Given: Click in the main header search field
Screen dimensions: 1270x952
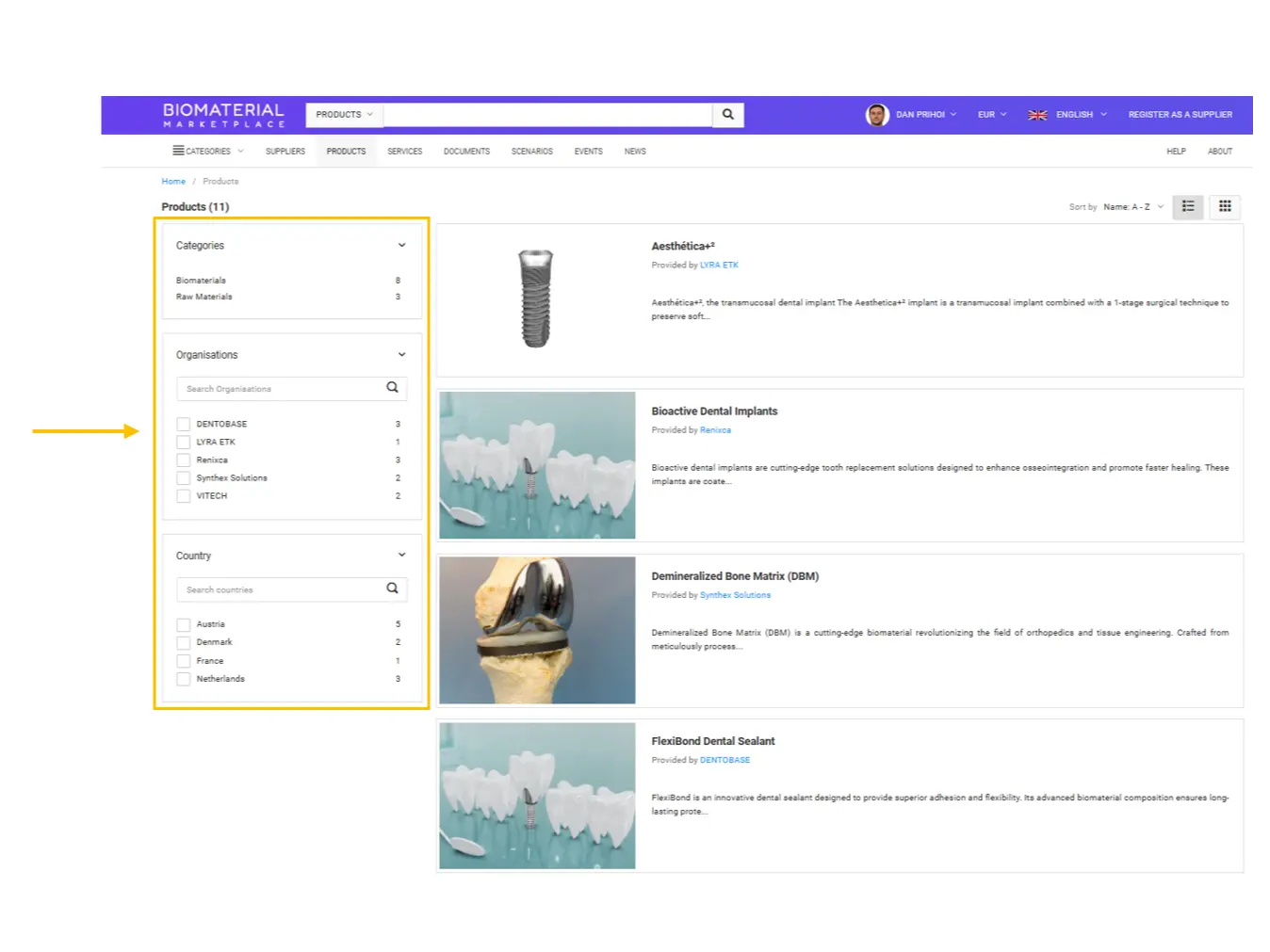Looking at the screenshot, I should click(x=547, y=115).
